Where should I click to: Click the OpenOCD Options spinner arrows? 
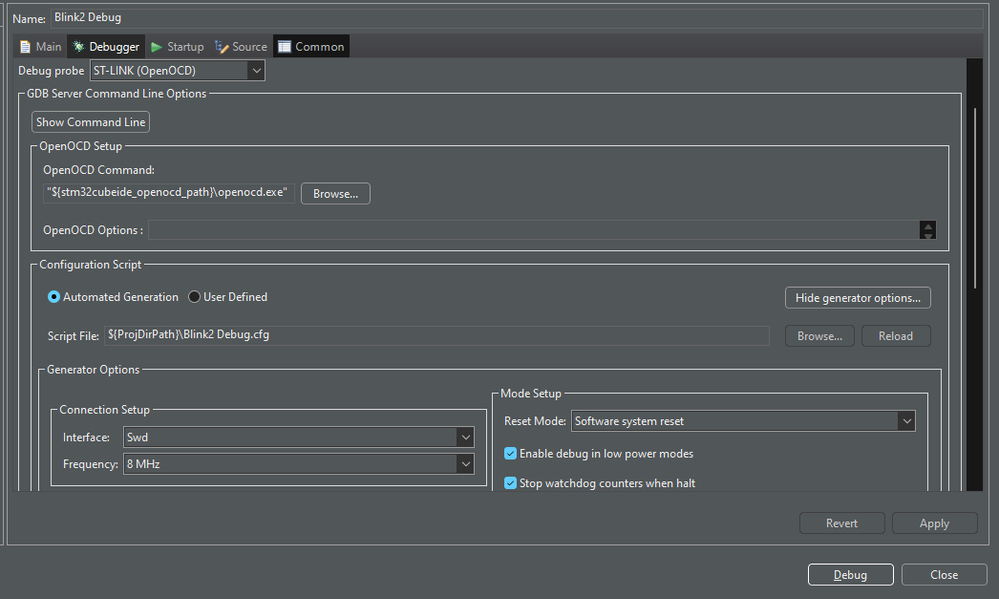click(x=928, y=230)
